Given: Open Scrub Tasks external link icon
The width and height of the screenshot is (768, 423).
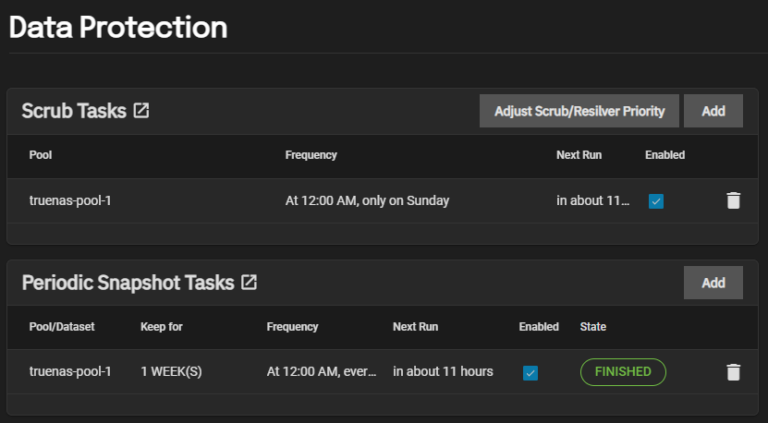Looking at the screenshot, I should tap(141, 111).
